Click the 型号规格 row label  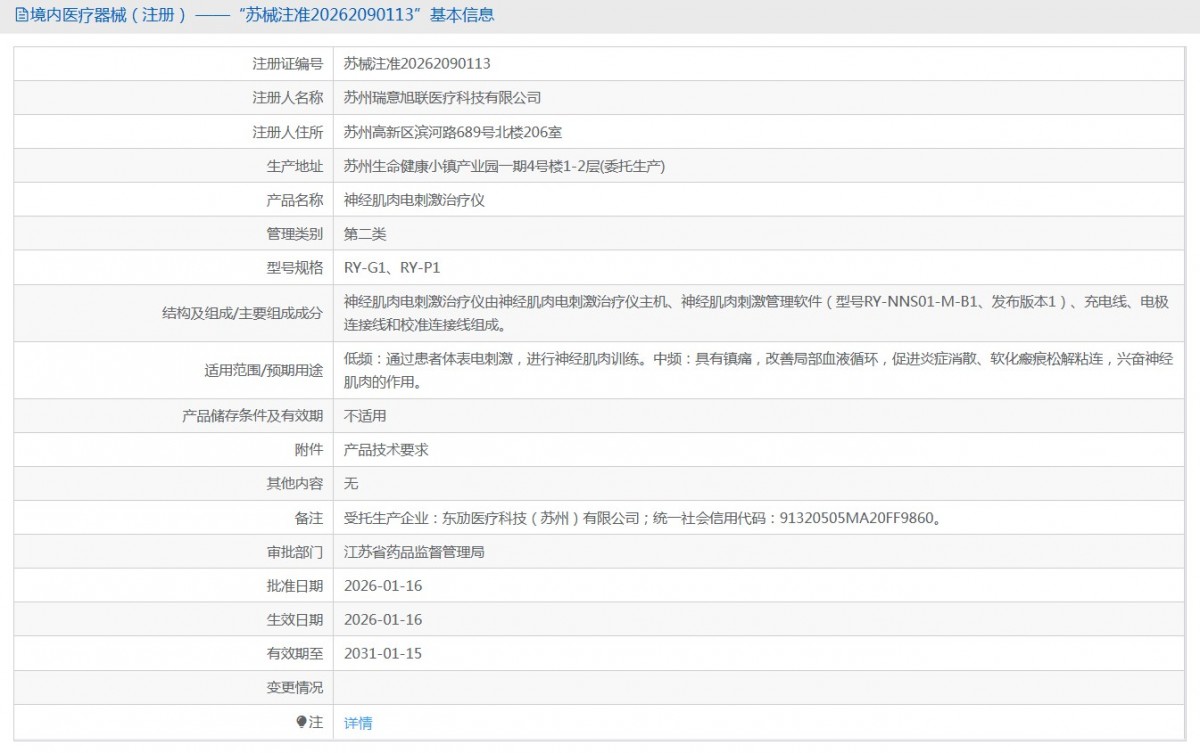pos(295,268)
